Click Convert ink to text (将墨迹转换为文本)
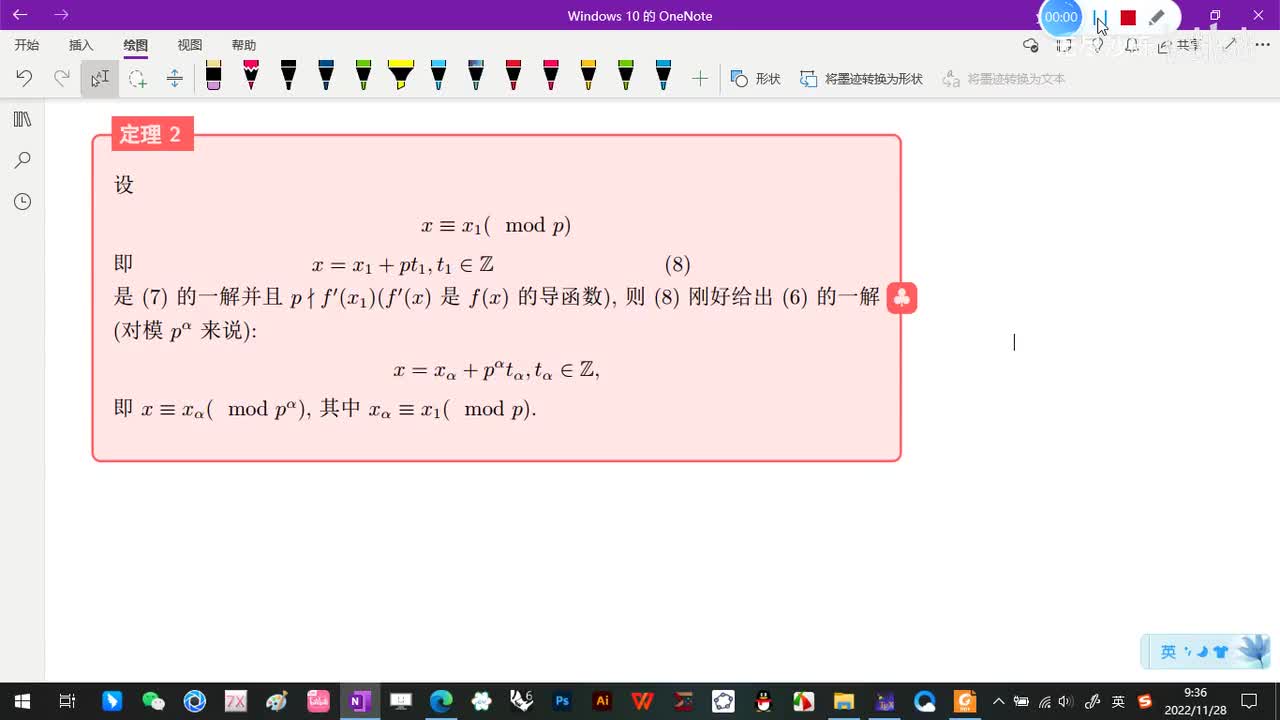The image size is (1280, 720). [1004, 78]
